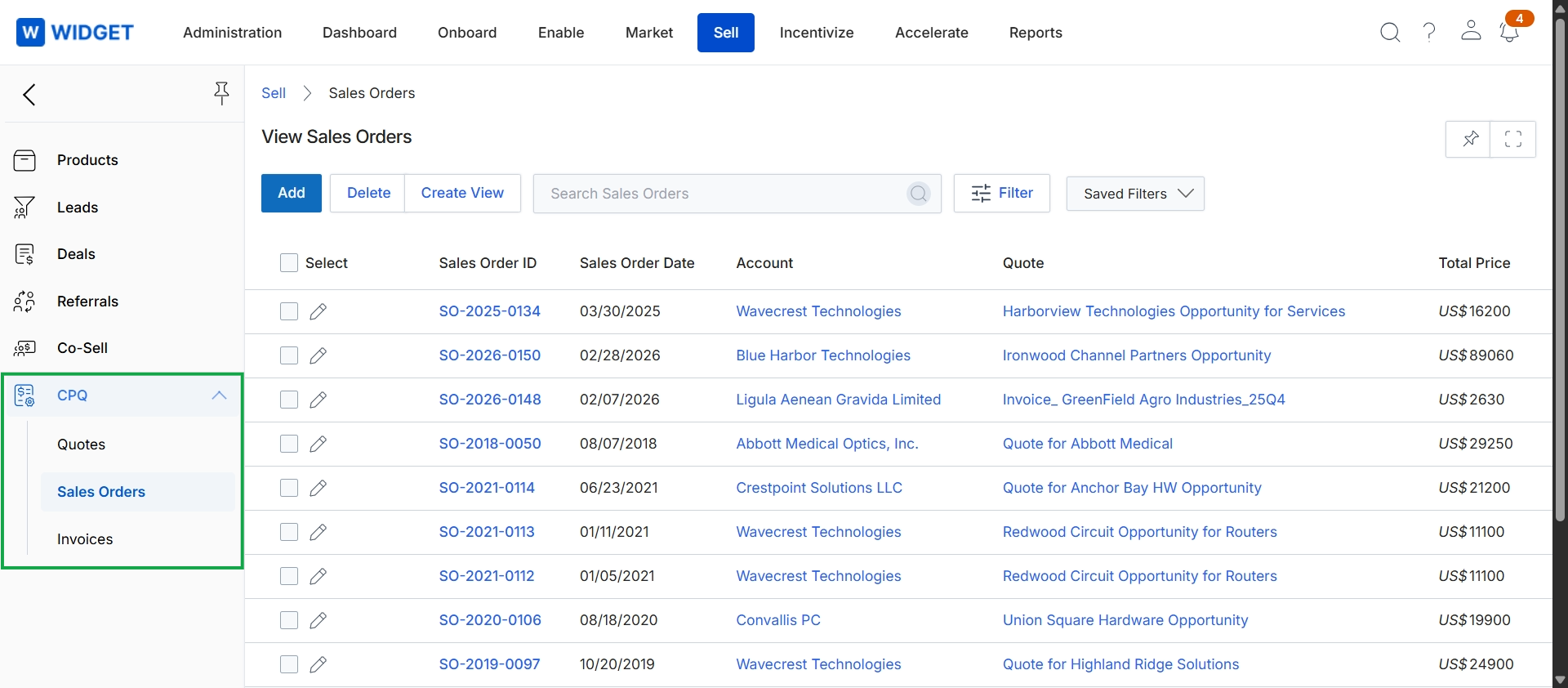Screen dimensions: 1568x688
Task: Open the Filter button
Action: click(x=1002, y=193)
